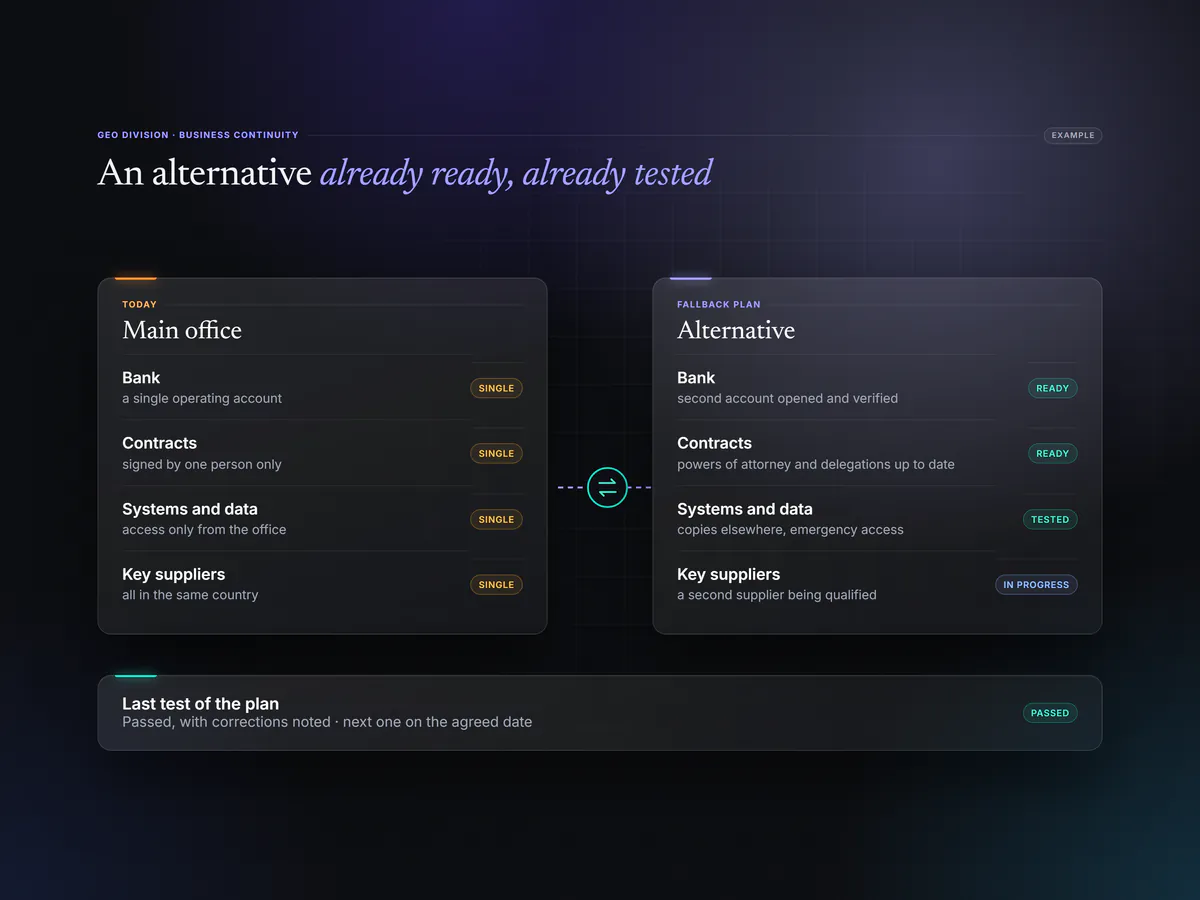
Task: Click the SINGLE badge beside "all in the same country"
Action: tap(496, 585)
